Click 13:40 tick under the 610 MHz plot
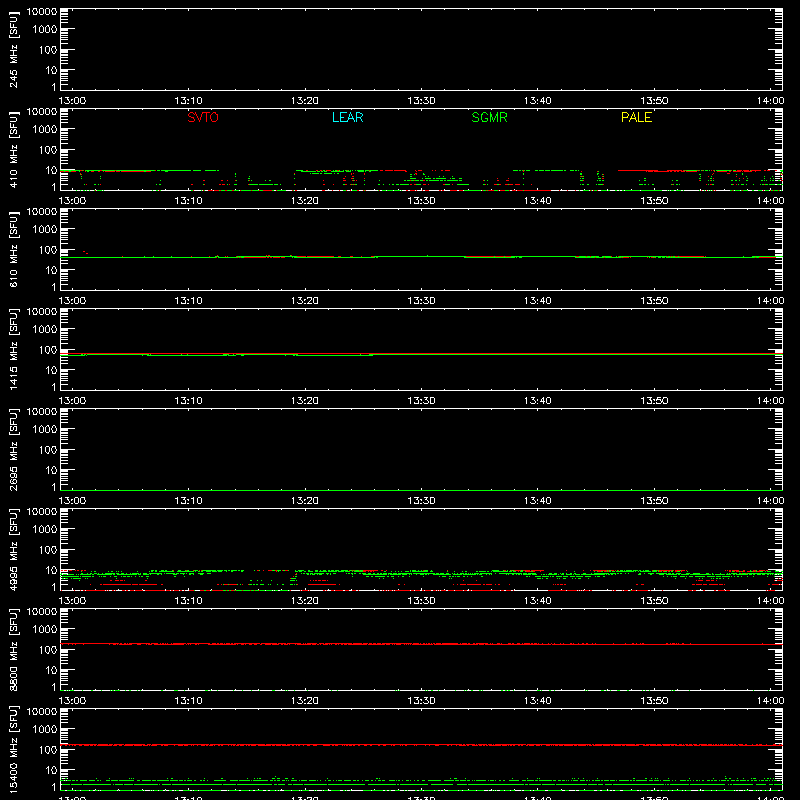Screen dimensions: 800x800 [537, 301]
